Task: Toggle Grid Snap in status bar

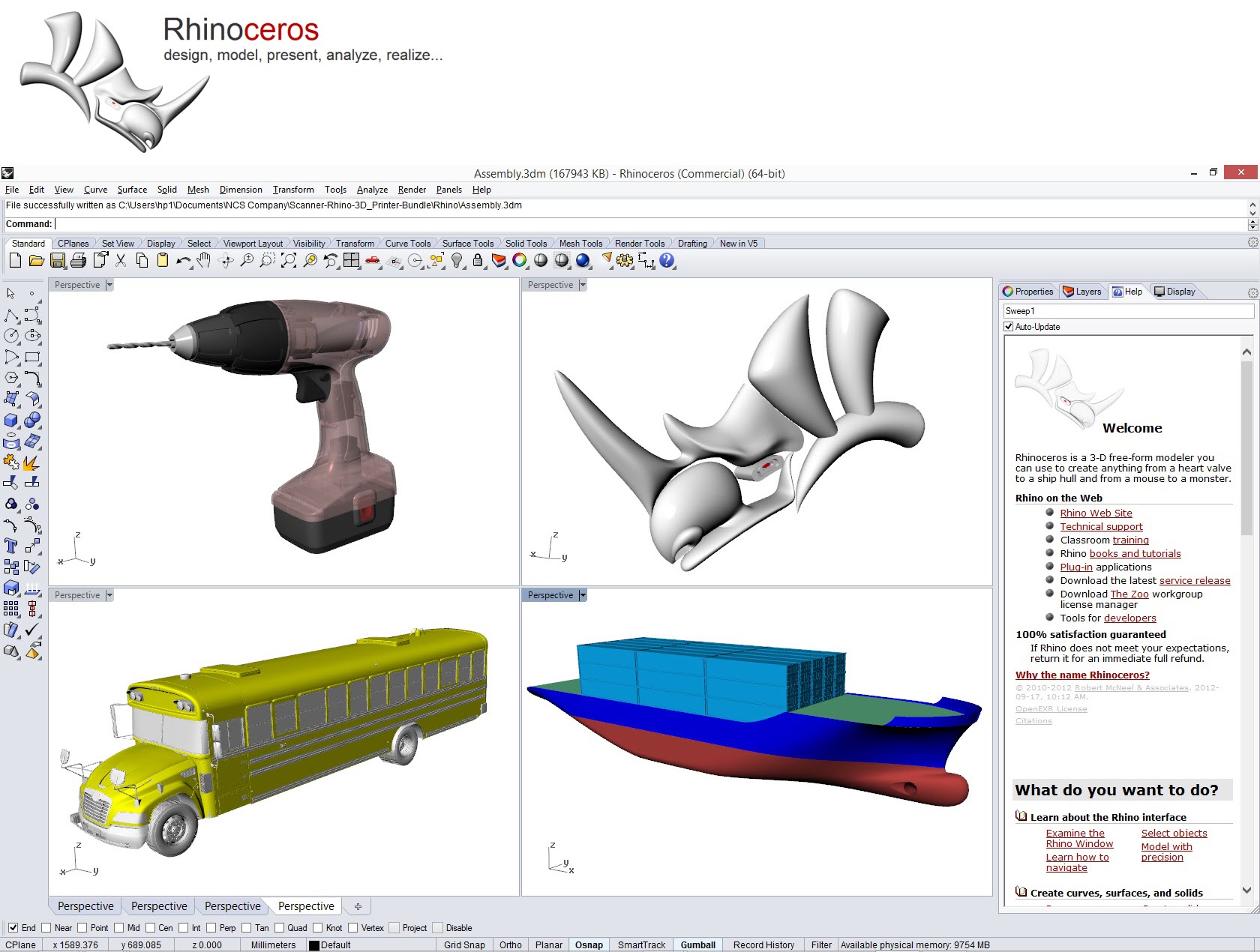Action: (x=464, y=945)
